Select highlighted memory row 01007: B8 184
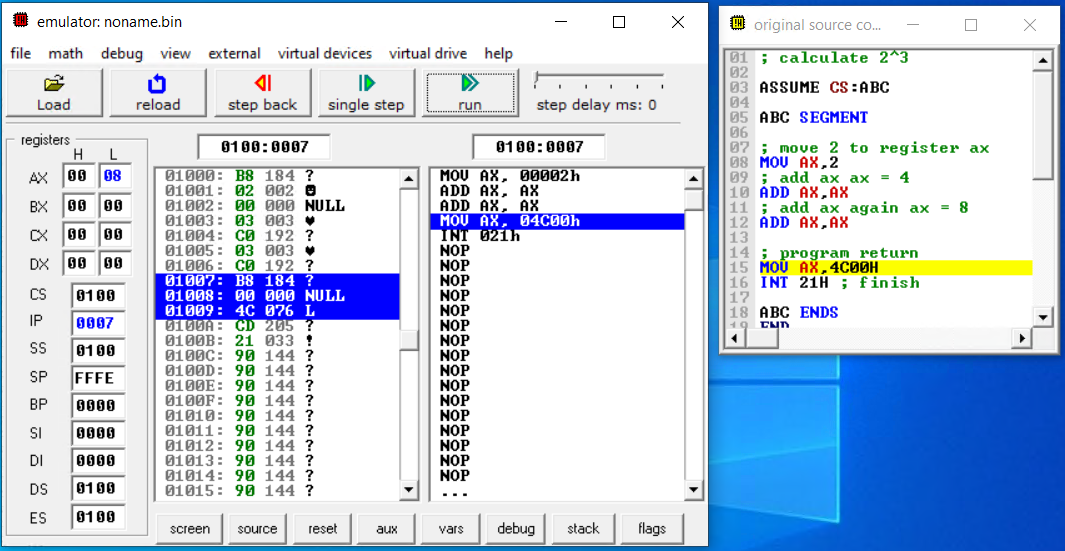 pyautogui.click(x=278, y=281)
